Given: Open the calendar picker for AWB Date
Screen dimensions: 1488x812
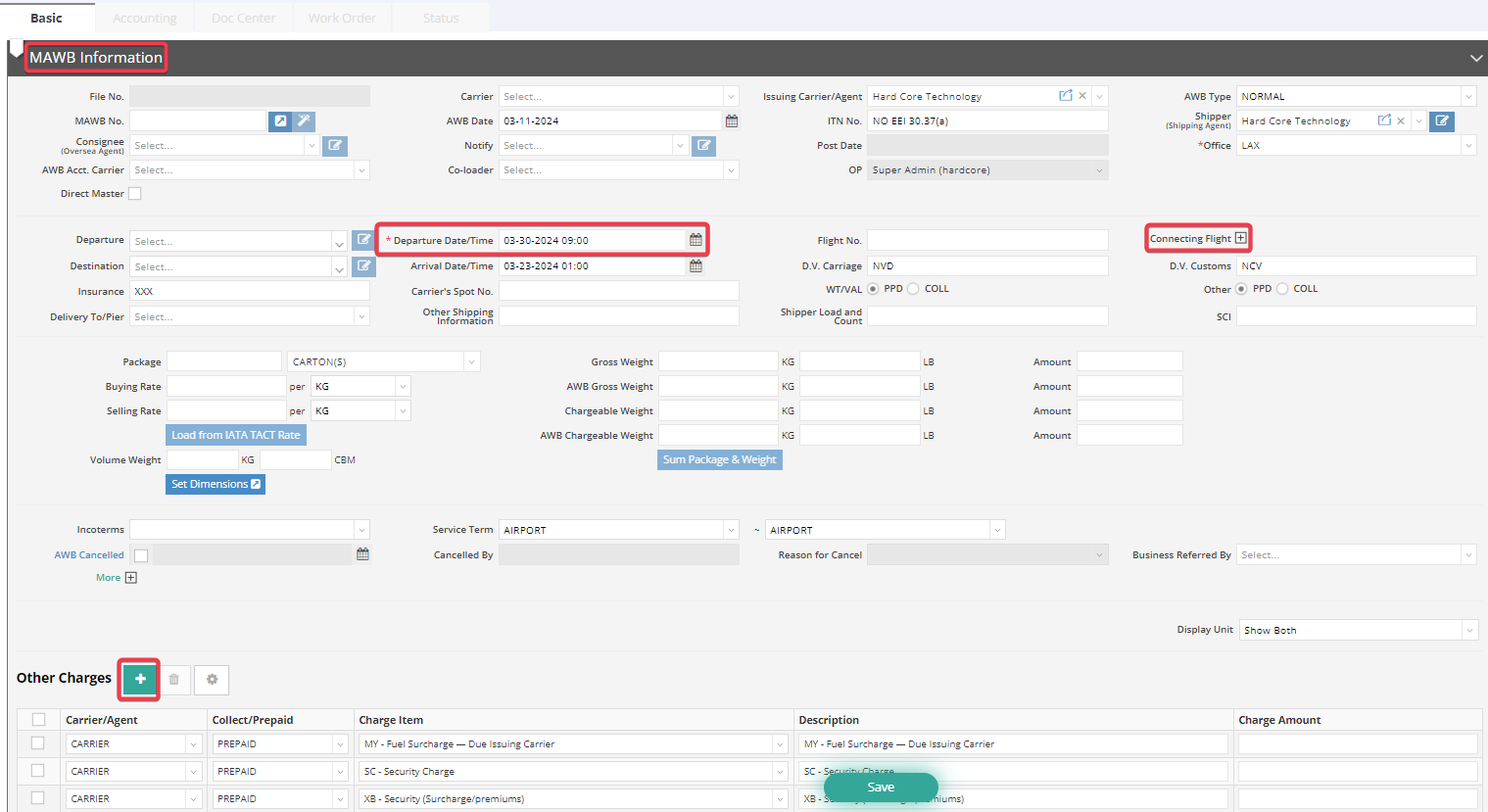Looking at the screenshot, I should 731,121.
